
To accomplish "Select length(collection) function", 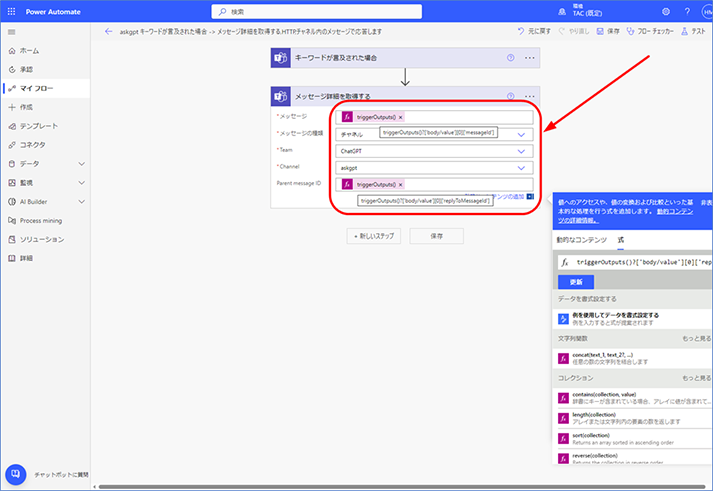I will [x=633, y=418].
